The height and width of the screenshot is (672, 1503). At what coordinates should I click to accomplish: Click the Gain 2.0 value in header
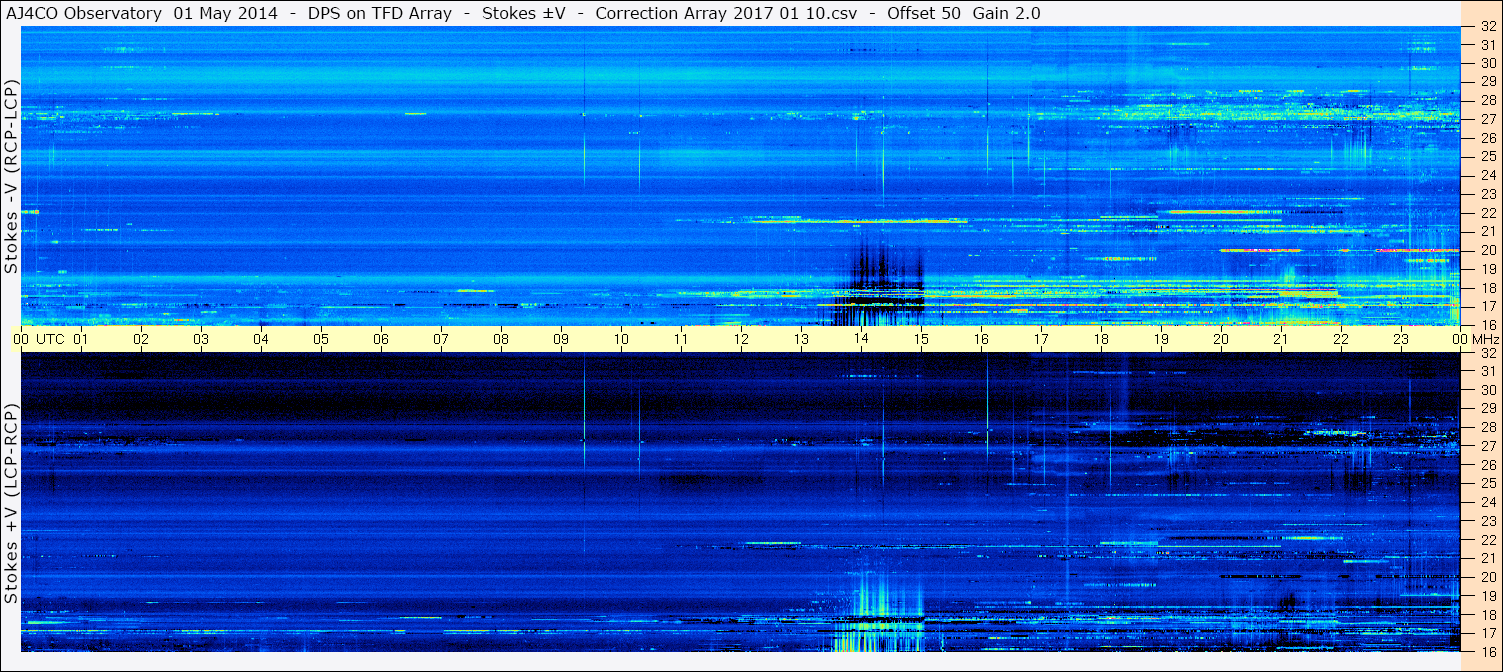point(1006,13)
